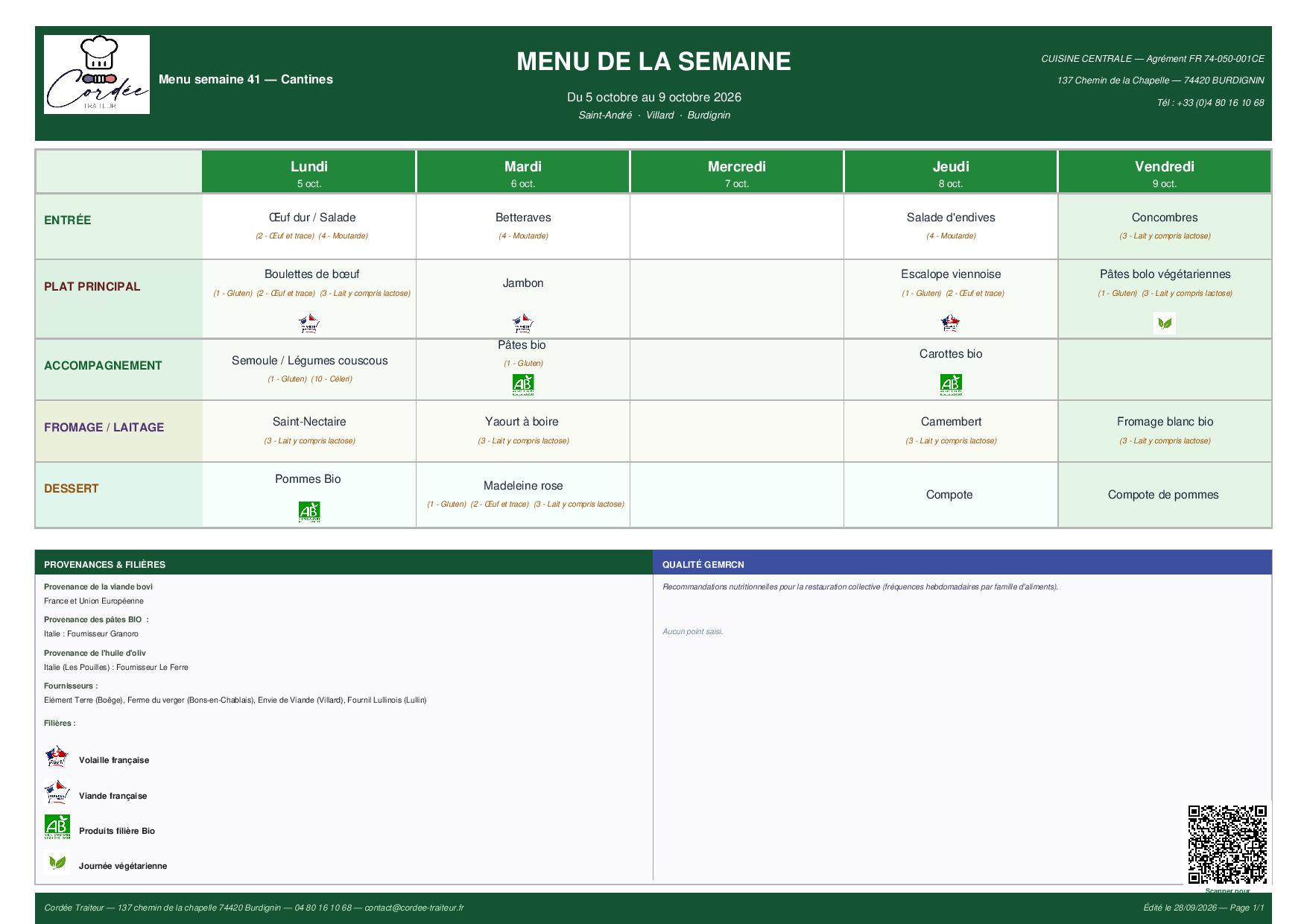
Task: Click the ACCOMPAGNEMENT row label
Action: coord(103,366)
